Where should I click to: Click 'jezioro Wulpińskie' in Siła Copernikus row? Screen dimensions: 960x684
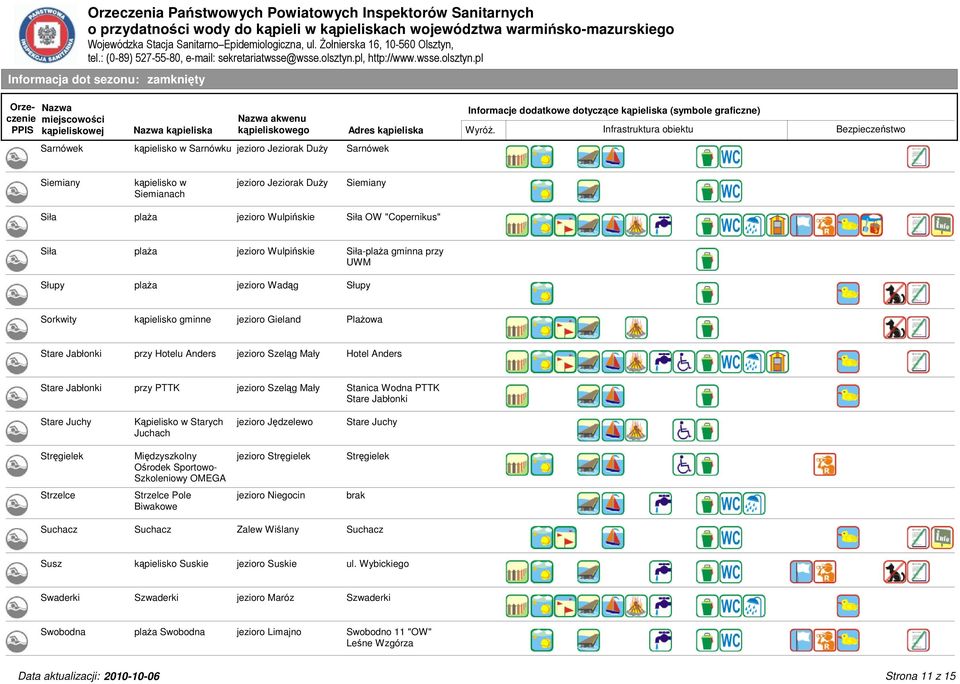pyautogui.click(x=276, y=217)
